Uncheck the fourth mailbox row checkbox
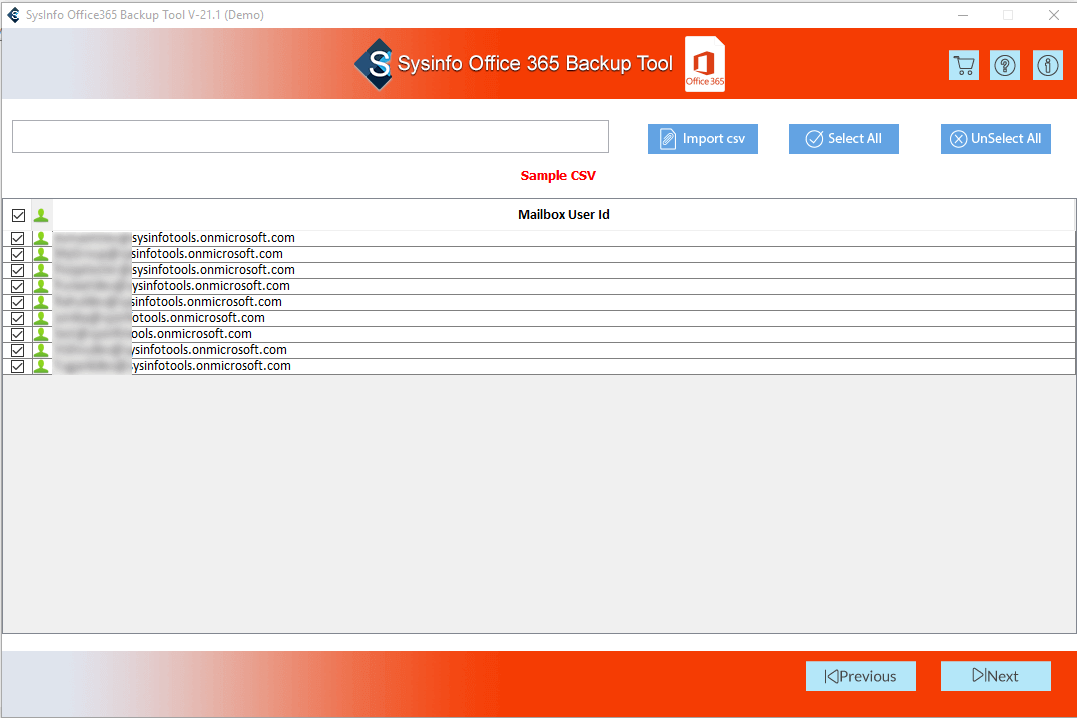The height and width of the screenshot is (718, 1077). [x=18, y=286]
